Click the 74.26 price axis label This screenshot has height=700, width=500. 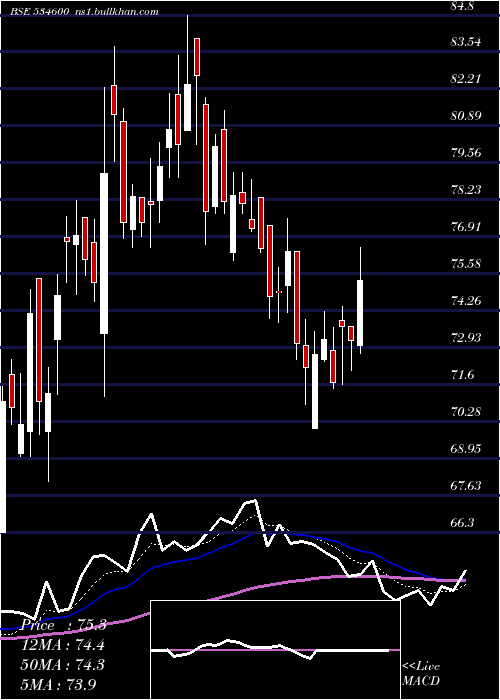pos(466,301)
